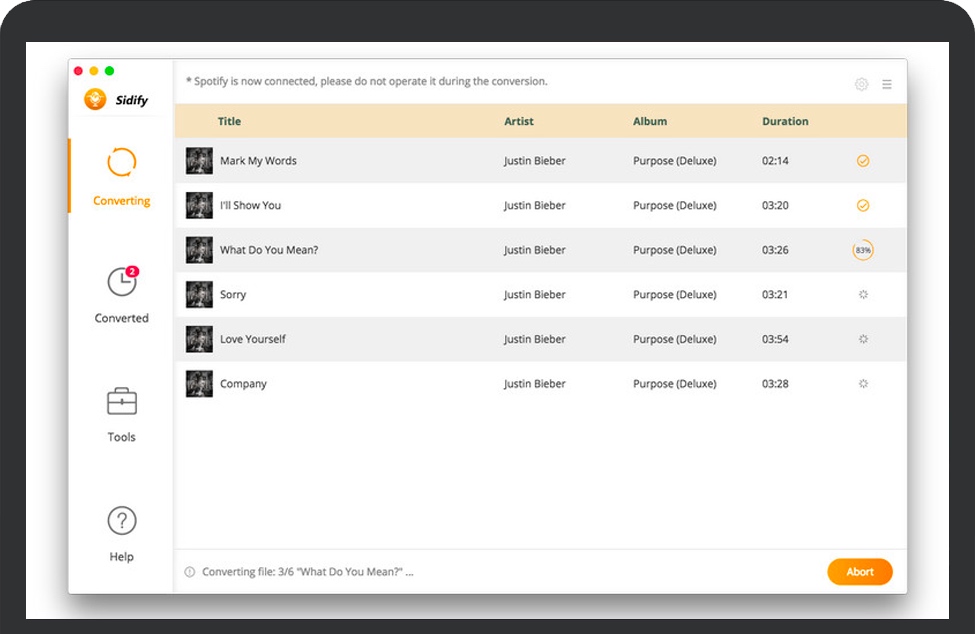Click pending spinner icon for Love Yourself
Viewport: 975px width, 634px height.
(863, 339)
